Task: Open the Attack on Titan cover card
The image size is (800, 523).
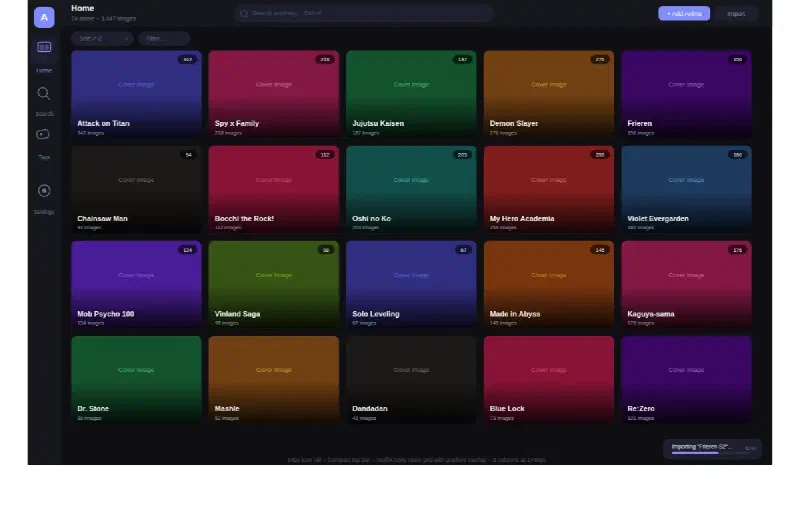Action: pos(136,94)
